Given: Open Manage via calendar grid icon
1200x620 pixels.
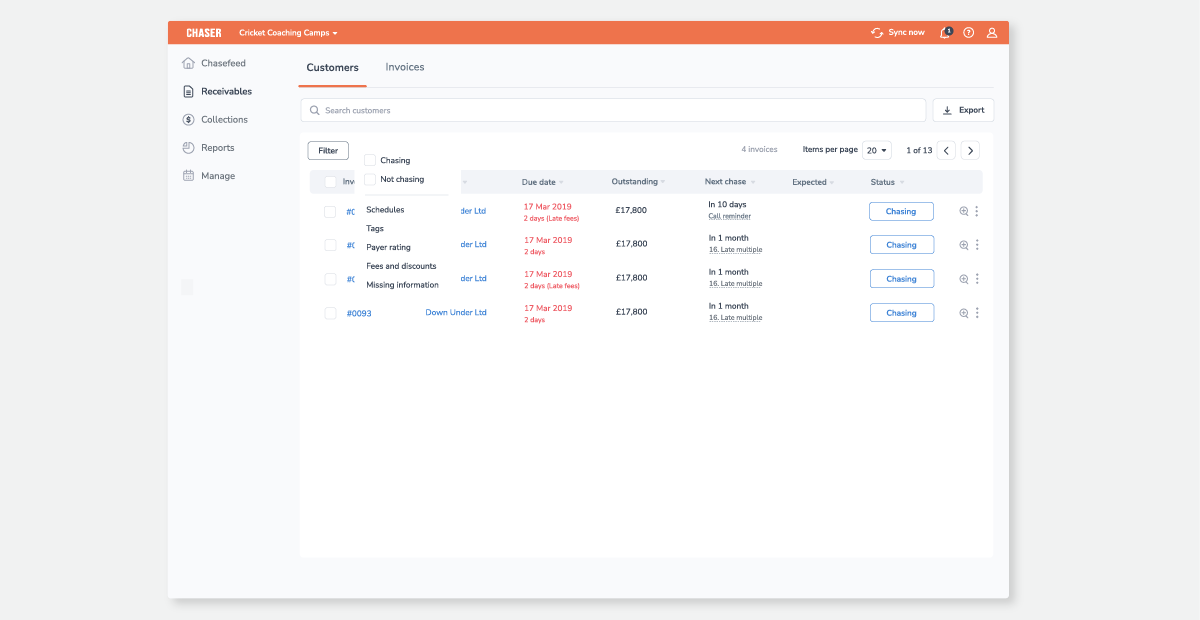Looking at the screenshot, I should point(188,175).
